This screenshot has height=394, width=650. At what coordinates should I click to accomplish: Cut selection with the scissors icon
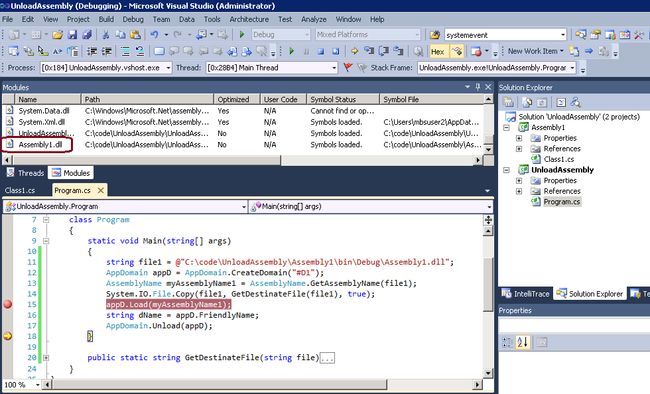[106, 35]
